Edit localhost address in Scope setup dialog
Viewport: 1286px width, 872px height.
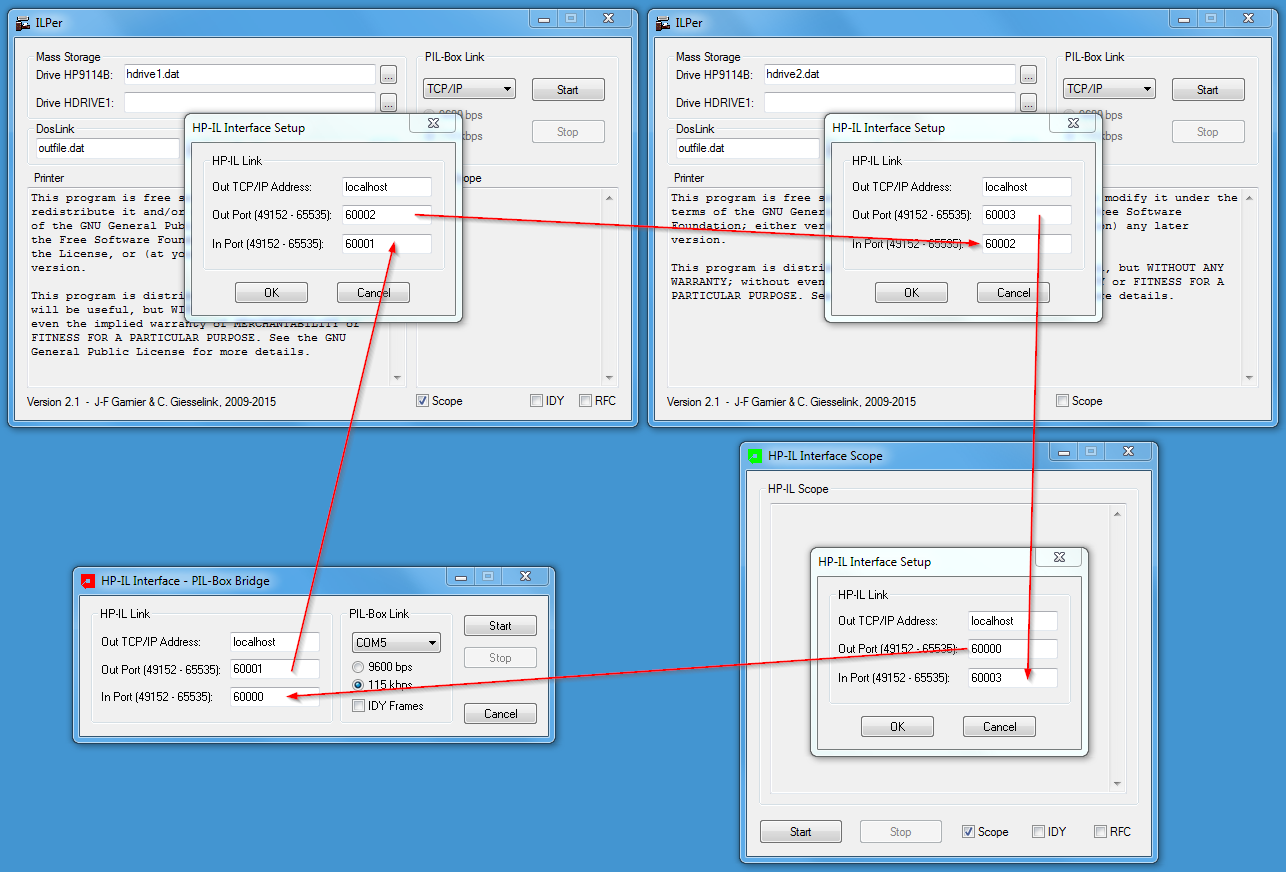pos(1012,621)
